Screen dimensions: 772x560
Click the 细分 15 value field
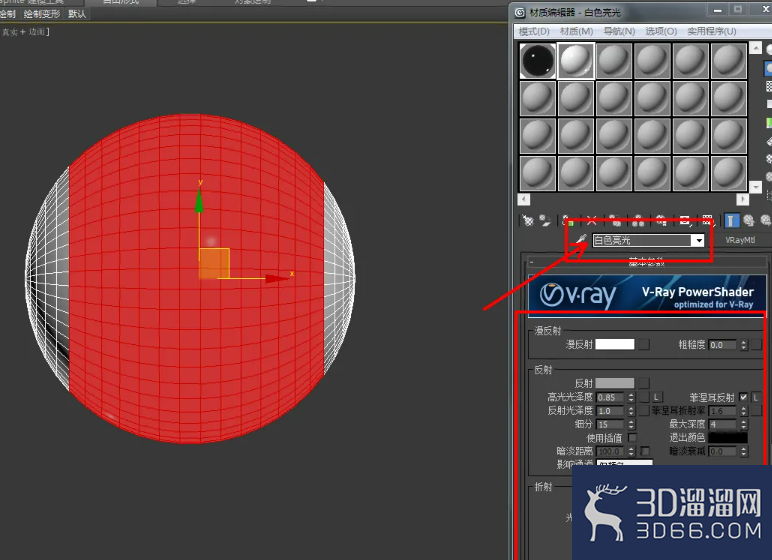[610, 425]
